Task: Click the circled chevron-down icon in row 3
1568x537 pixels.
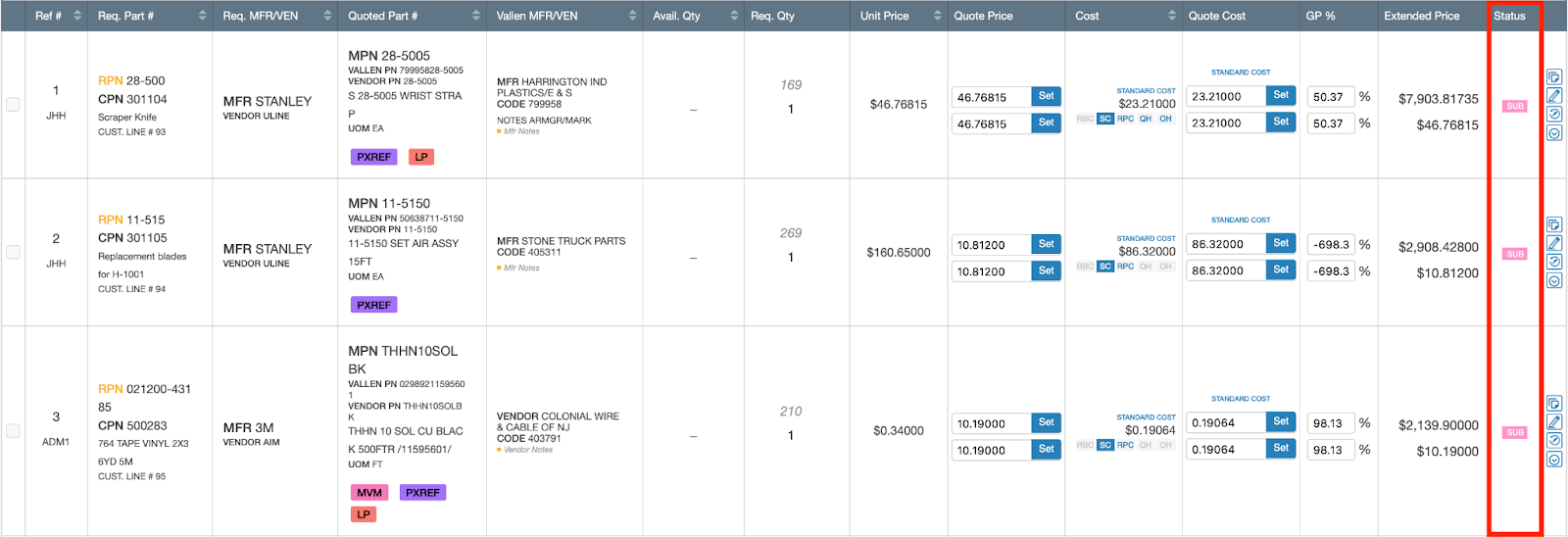Action: click(1554, 460)
